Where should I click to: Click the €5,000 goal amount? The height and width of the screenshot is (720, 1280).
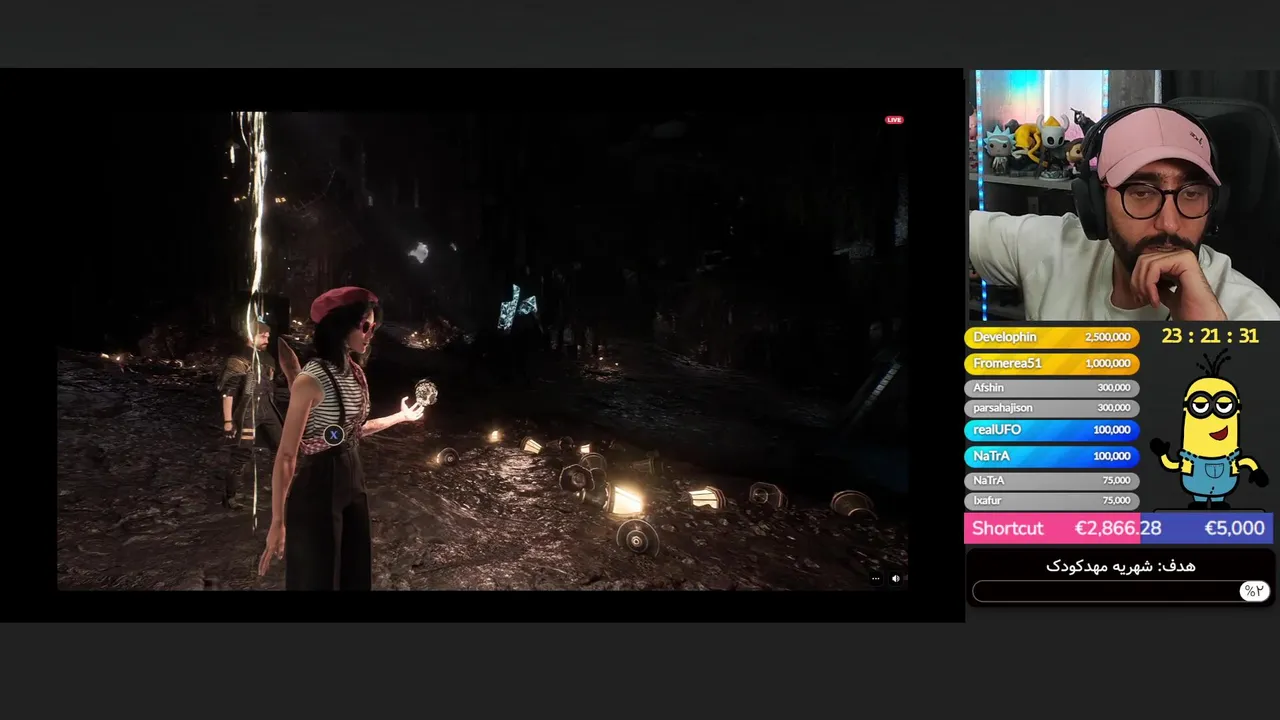1234,528
